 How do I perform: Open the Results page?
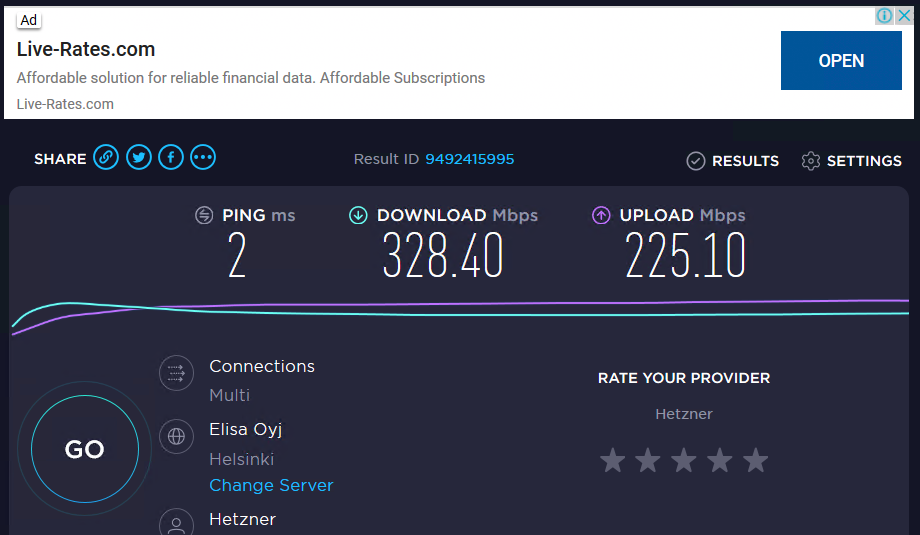pyautogui.click(x=733, y=161)
